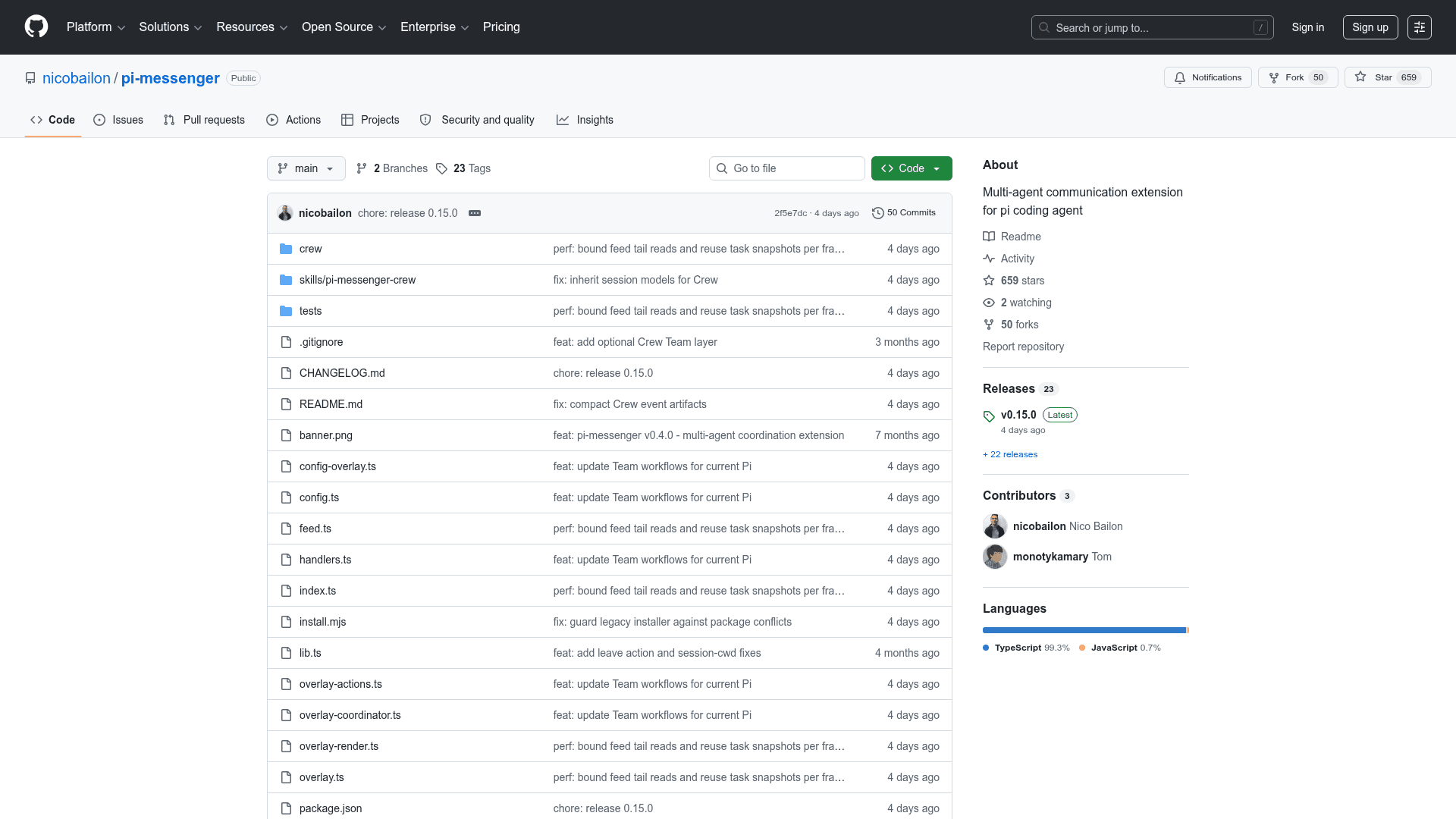Viewport: 1456px width, 819px height.
Task: Expand commit message ellipsis icon
Action: coord(475,213)
